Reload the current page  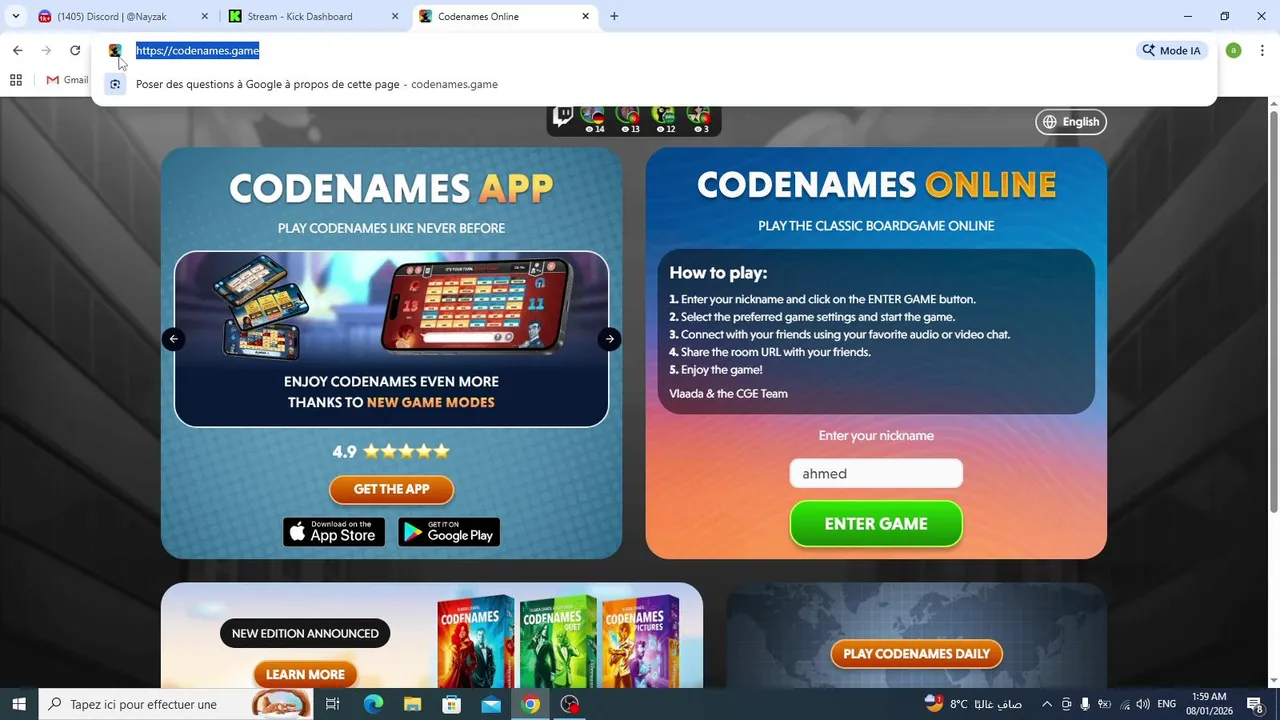75,51
